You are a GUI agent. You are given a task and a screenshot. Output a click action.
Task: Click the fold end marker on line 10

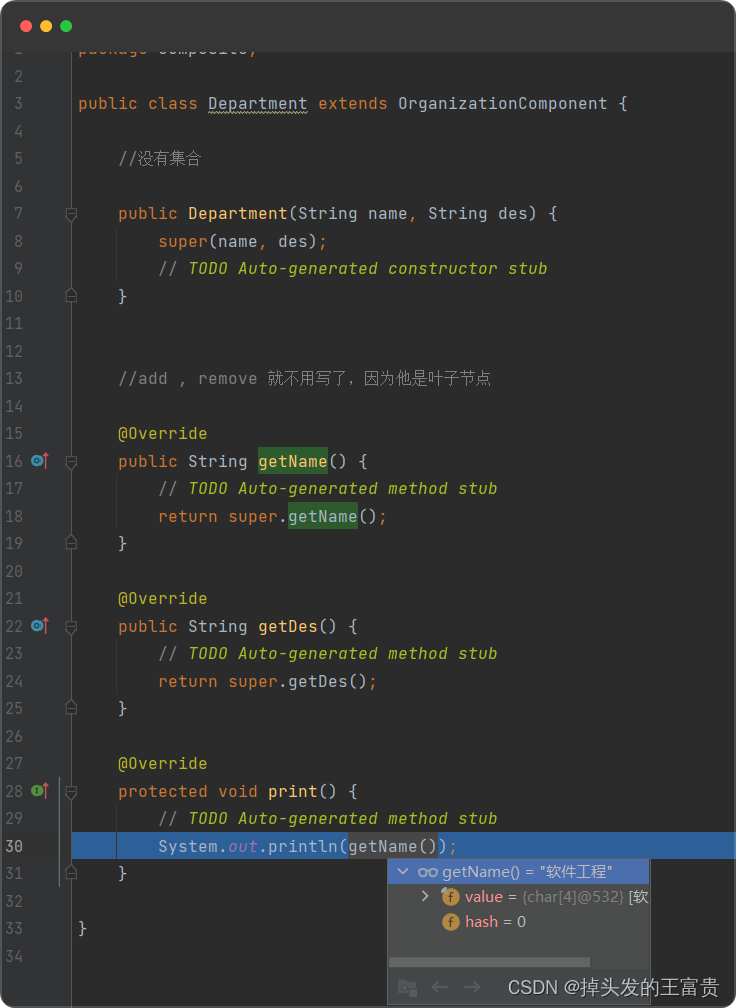pyautogui.click(x=71, y=296)
